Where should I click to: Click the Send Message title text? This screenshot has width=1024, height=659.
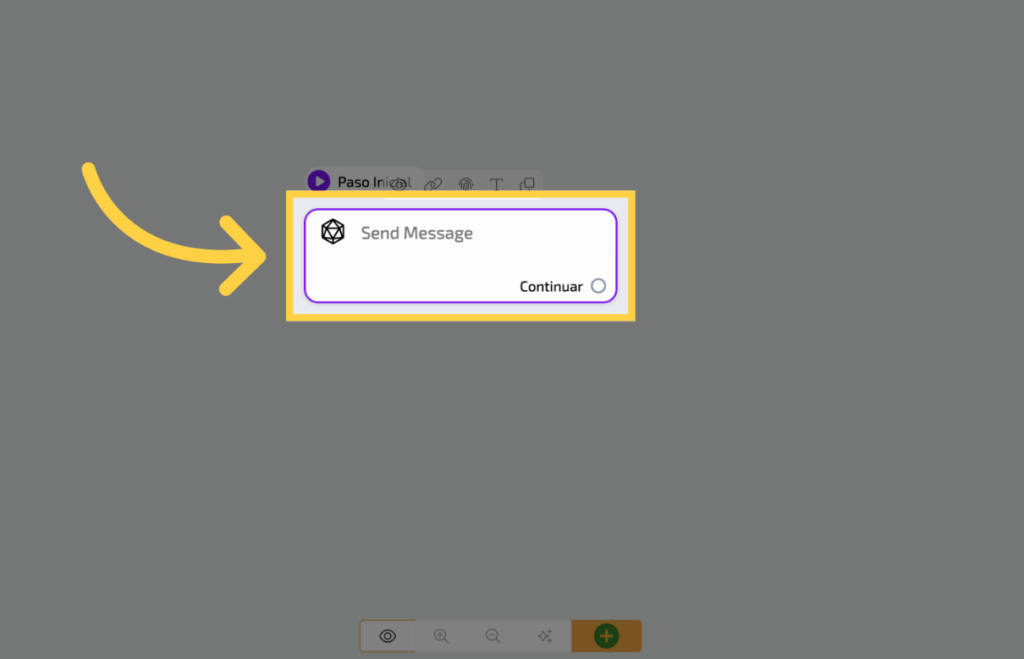[417, 233]
